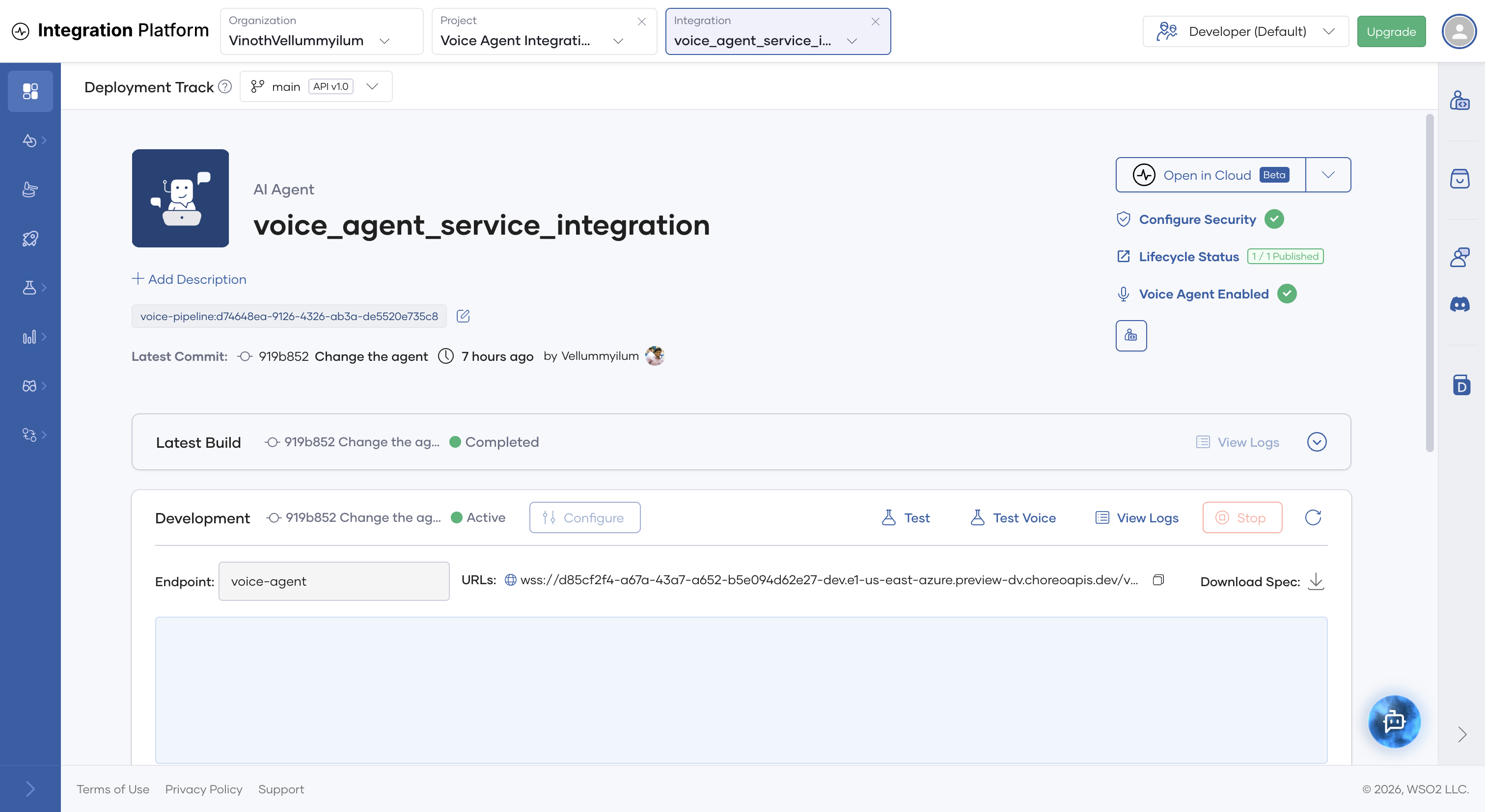This screenshot has height=812, width=1485.
Task: Open Terms of Use footer link
Action: 113,789
